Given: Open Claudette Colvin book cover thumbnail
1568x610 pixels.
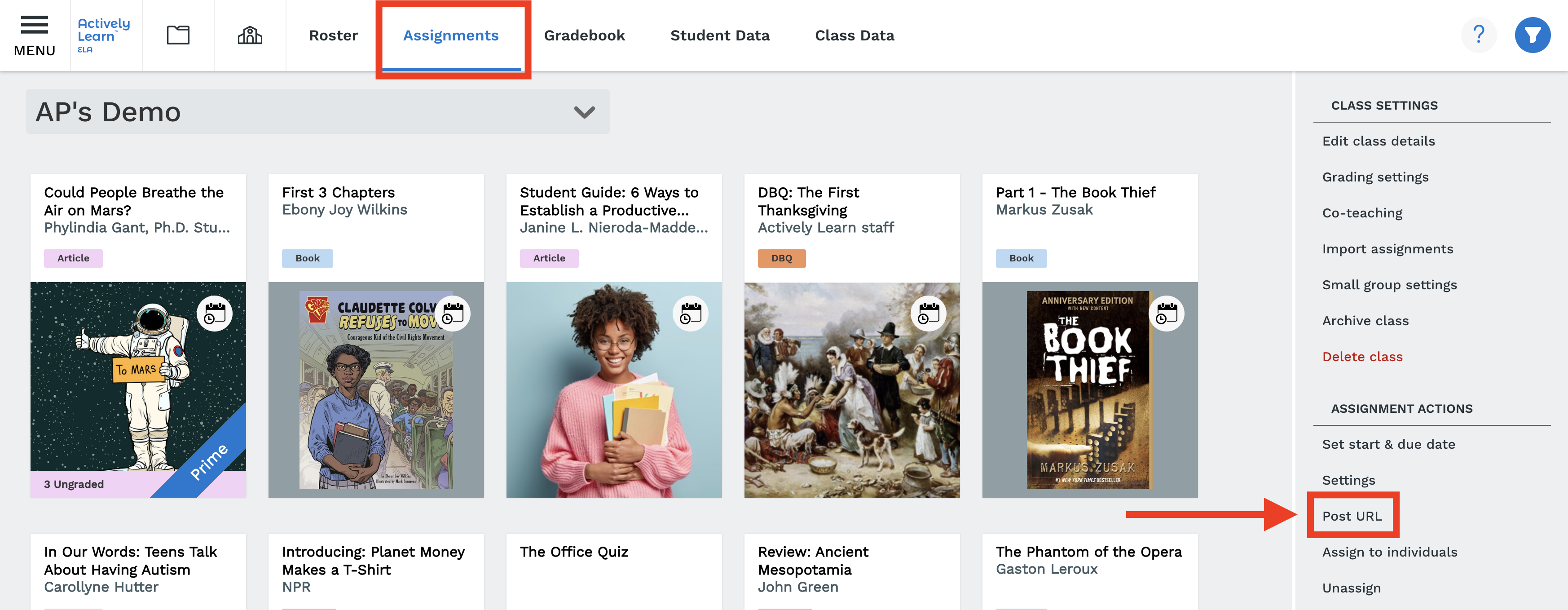Looking at the screenshot, I should 376,389.
